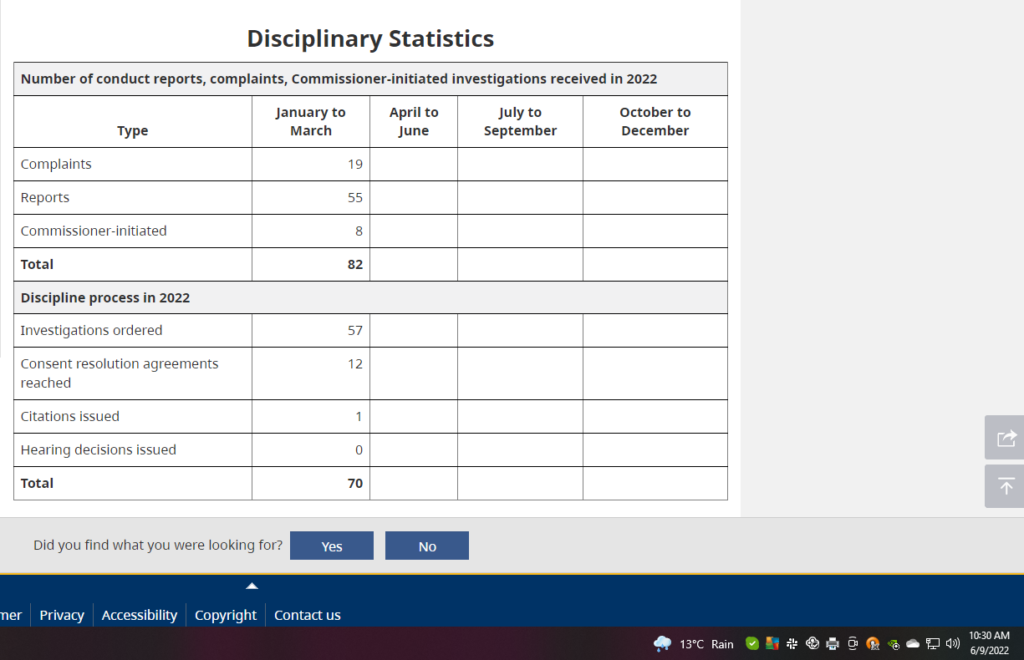This screenshot has height=660, width=1024.
Task: Click the orange circular tray icon
Action: [x=873, y=644]
